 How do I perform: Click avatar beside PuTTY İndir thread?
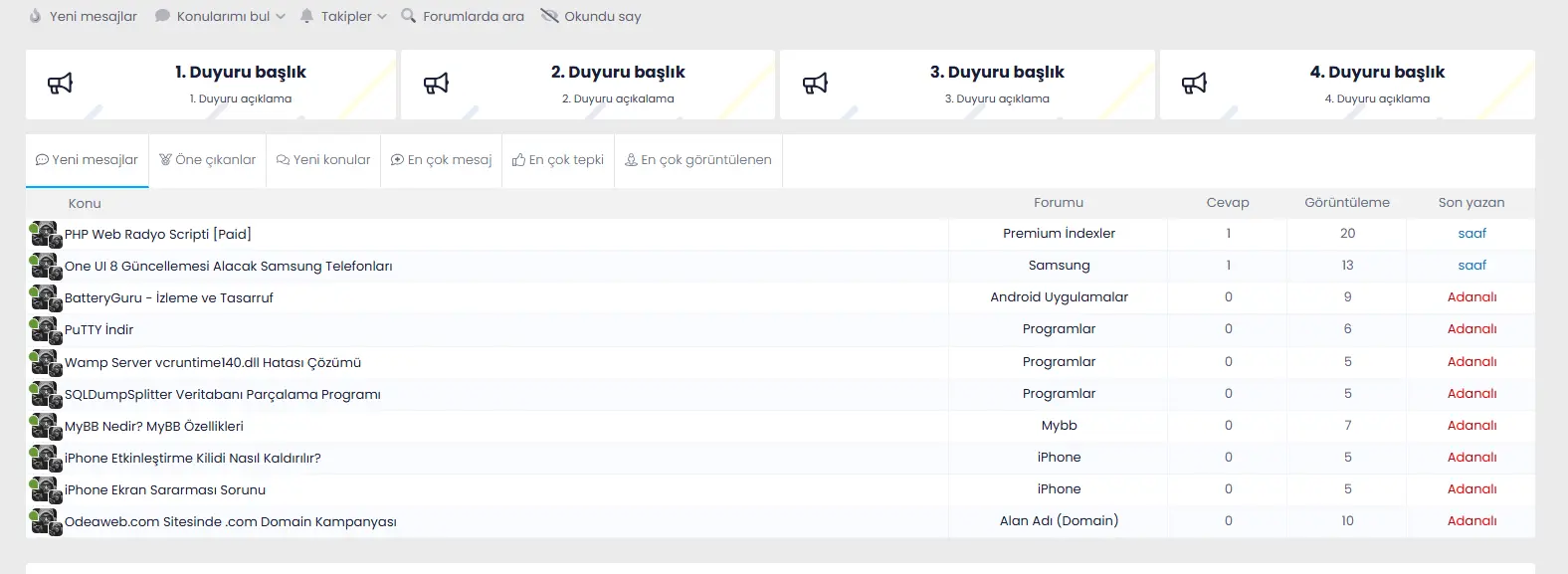(x=45, y=330)
